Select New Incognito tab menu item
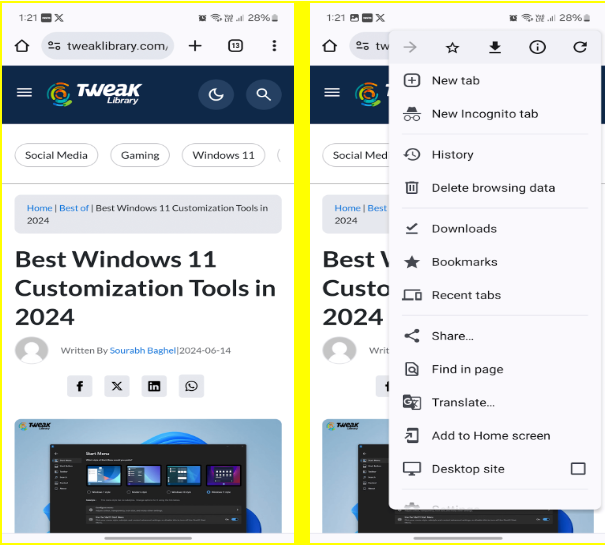The image size is (605, 545). 495,114
